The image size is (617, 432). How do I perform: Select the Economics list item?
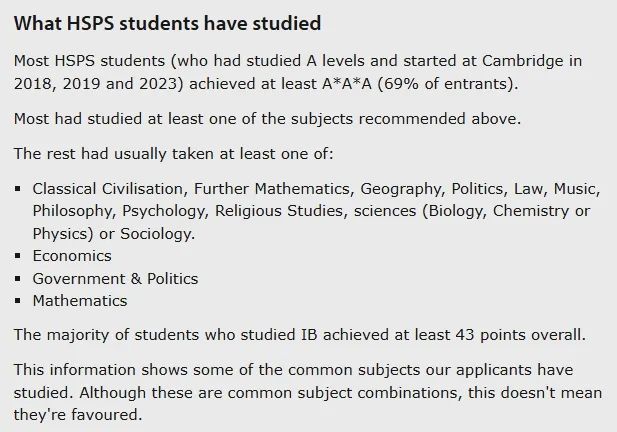(72, 256)
